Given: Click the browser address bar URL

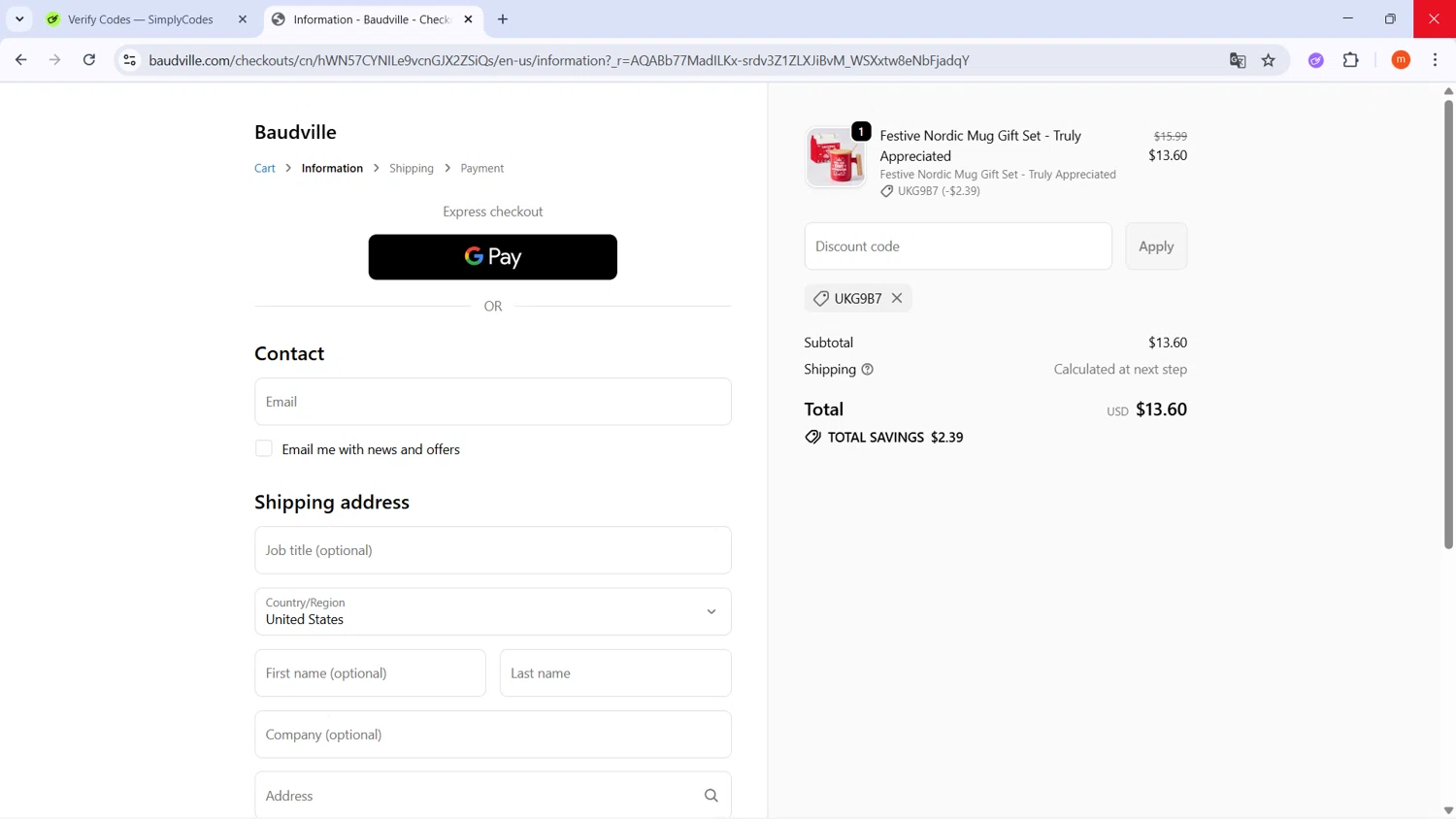Looking at the screenshot, I should click(x=559, y=60).
